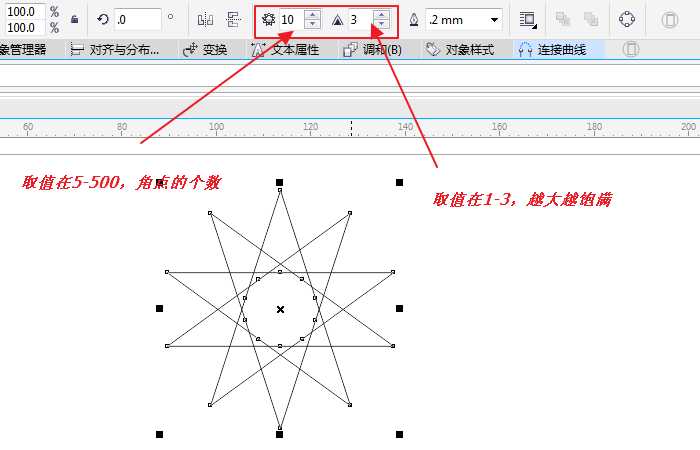This screenshot has height=450, width=700.
Task: Click the bottom-center selection handle
Action: pos(279,434)
